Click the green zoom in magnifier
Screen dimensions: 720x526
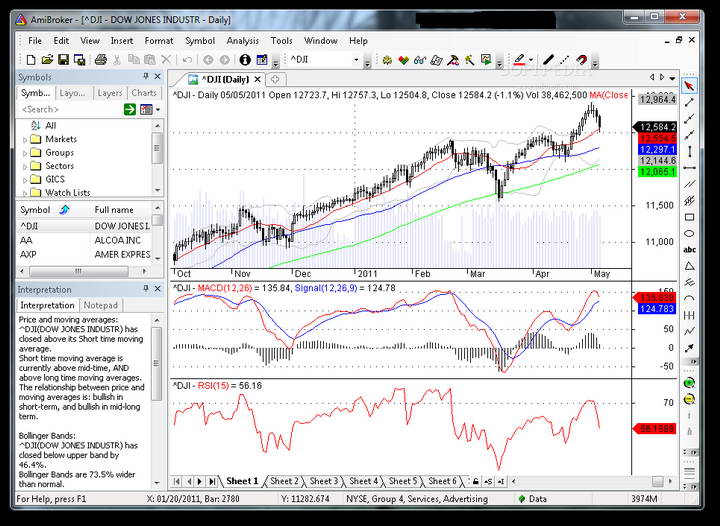point(689,383)
